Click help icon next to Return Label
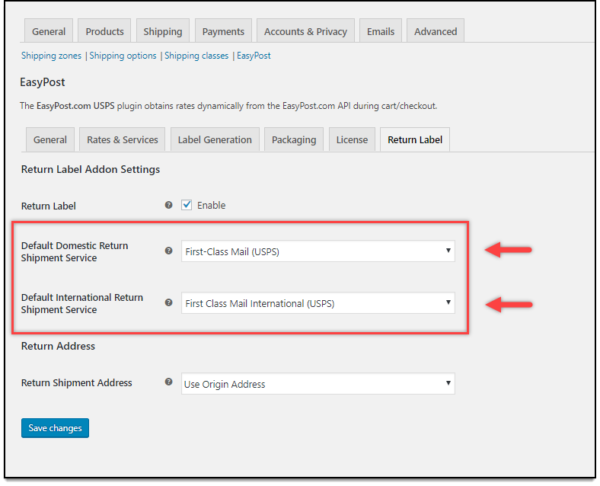The width and height of the screenshot is (600, 486). (168, 205)
